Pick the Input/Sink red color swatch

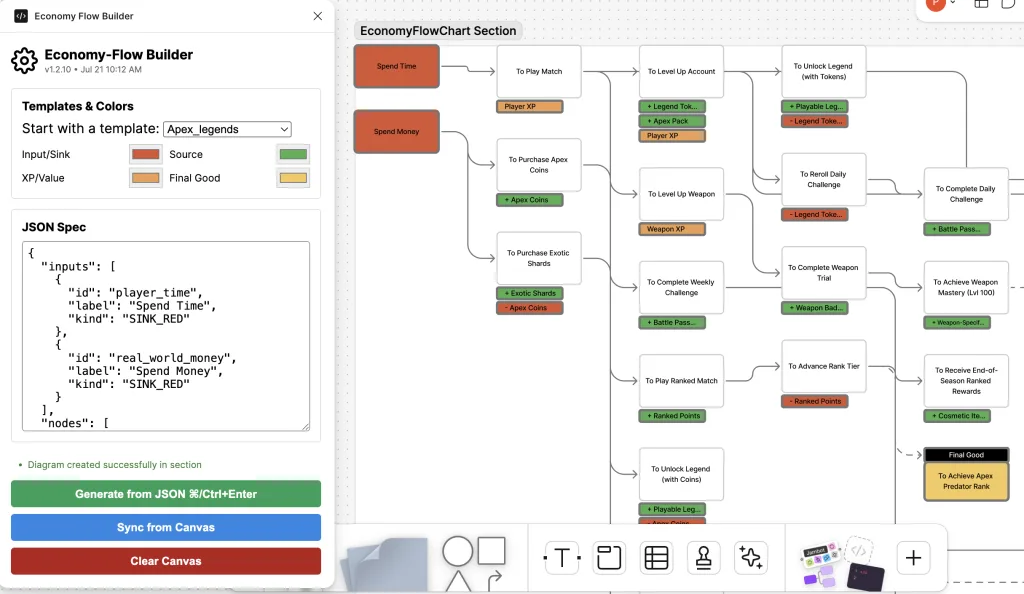(145, 154)
